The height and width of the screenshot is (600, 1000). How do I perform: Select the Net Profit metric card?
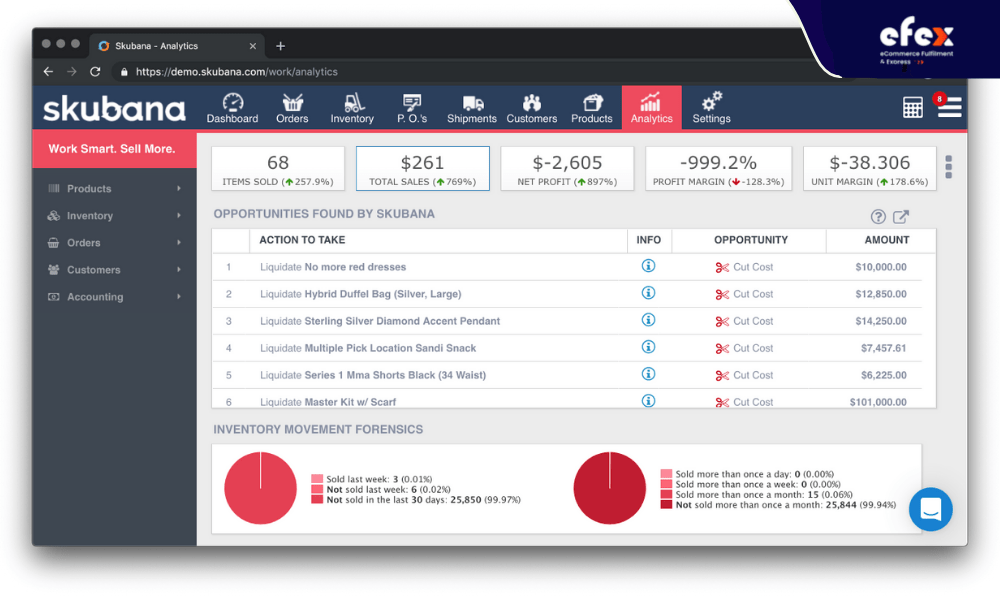567,169
